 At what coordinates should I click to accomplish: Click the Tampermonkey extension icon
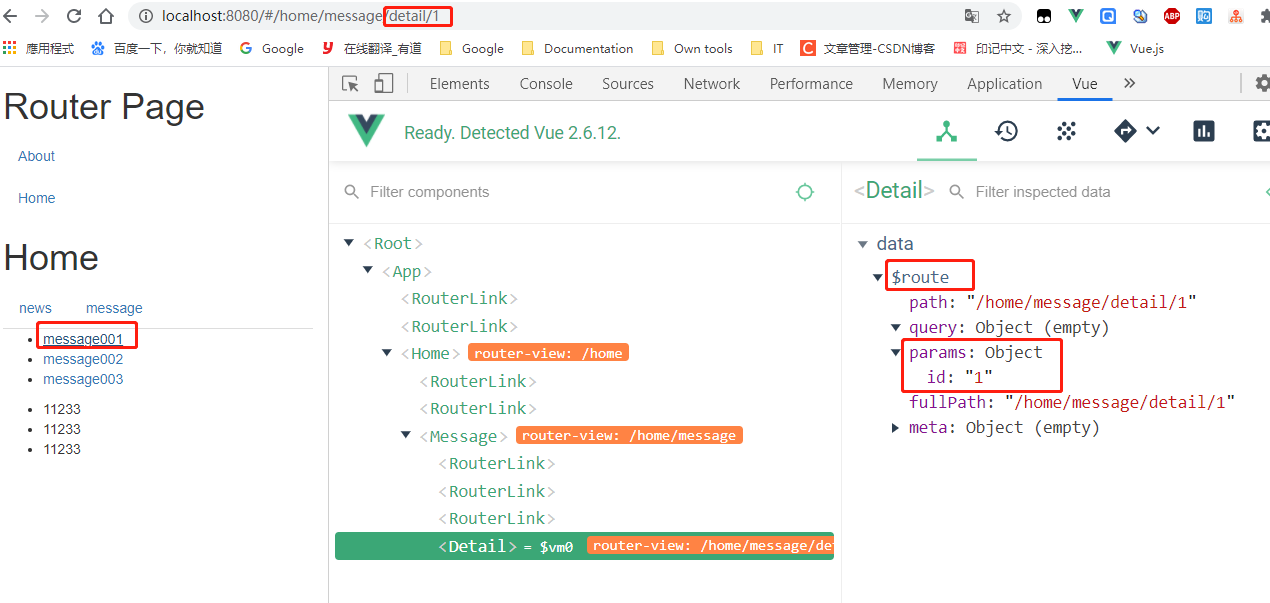[x=1044, y=16]
